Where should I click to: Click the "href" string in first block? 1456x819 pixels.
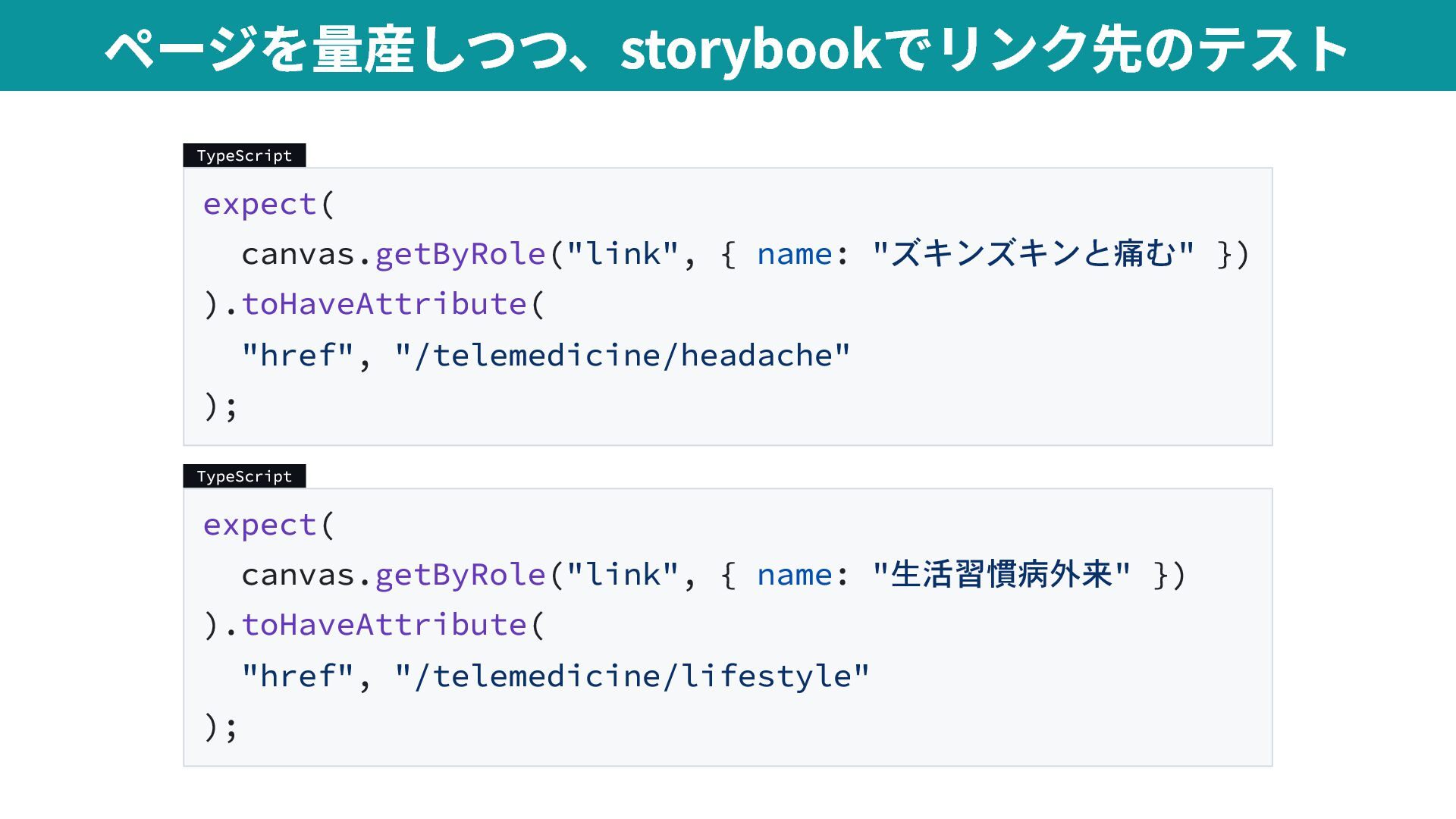point(297,355)
